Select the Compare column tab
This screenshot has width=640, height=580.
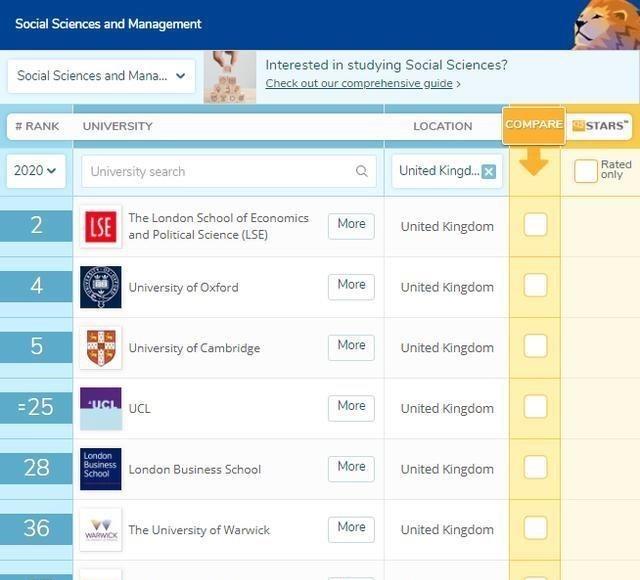[x=534, y=125]
